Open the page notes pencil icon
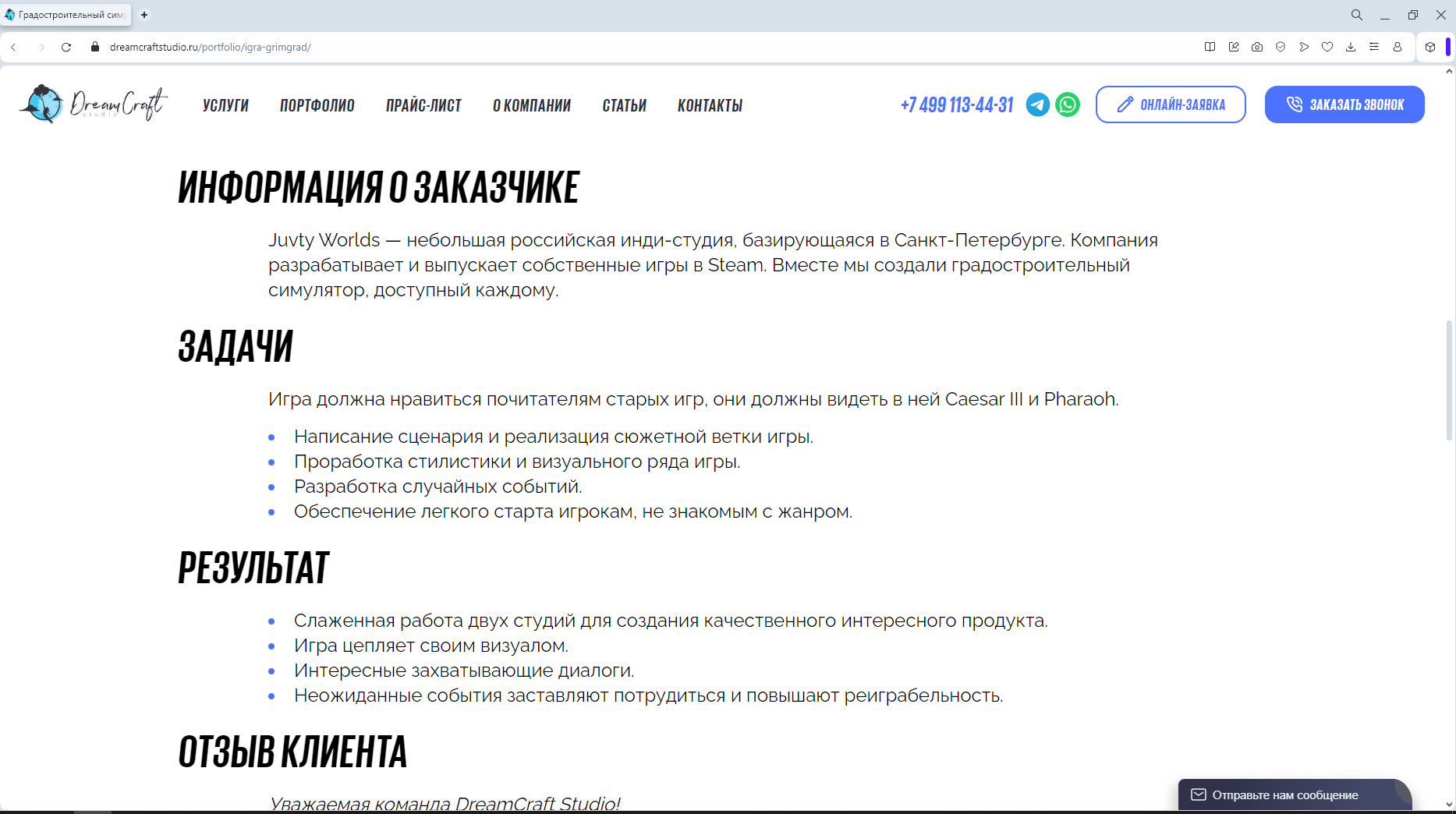This screenshot has width=1456, height=814. 1234,47
